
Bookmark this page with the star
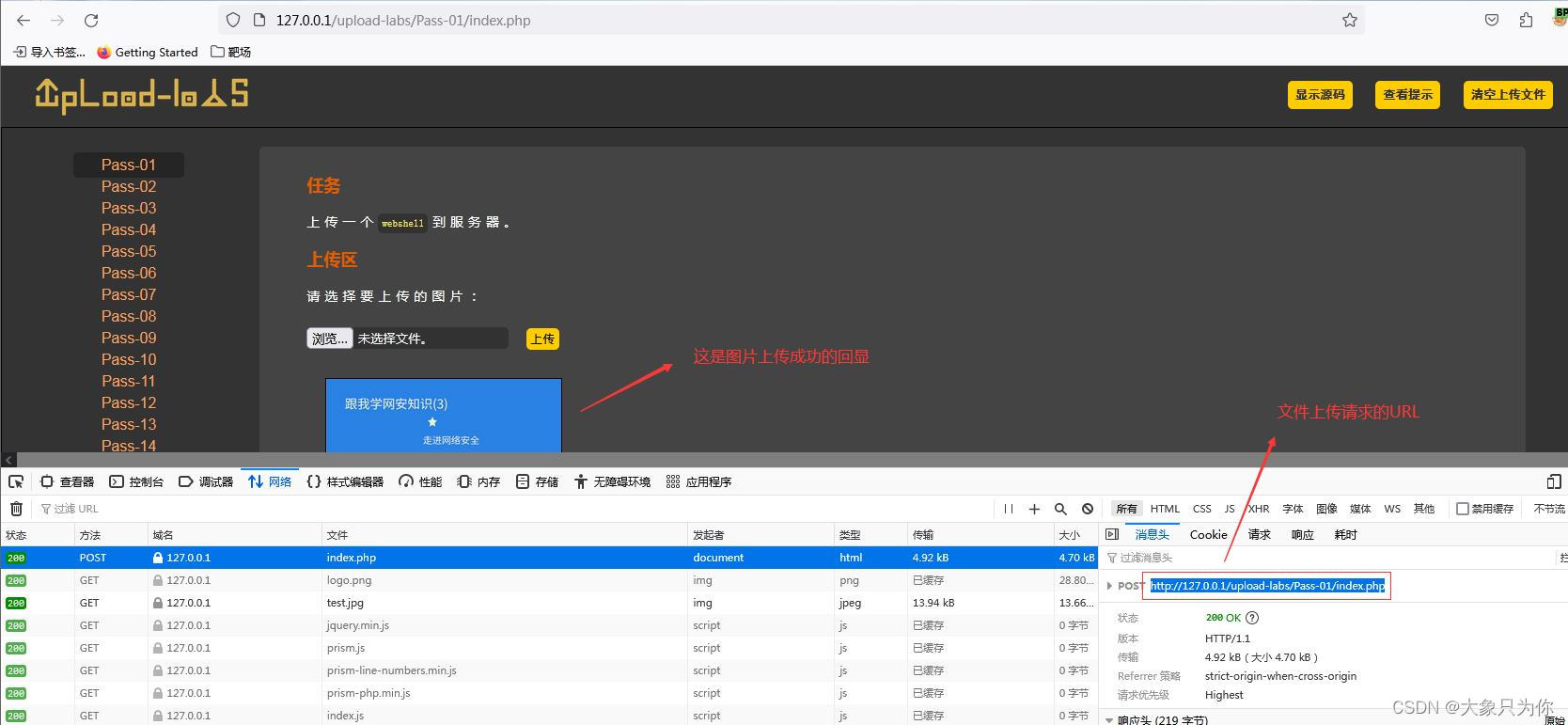tap(1350, 20)
